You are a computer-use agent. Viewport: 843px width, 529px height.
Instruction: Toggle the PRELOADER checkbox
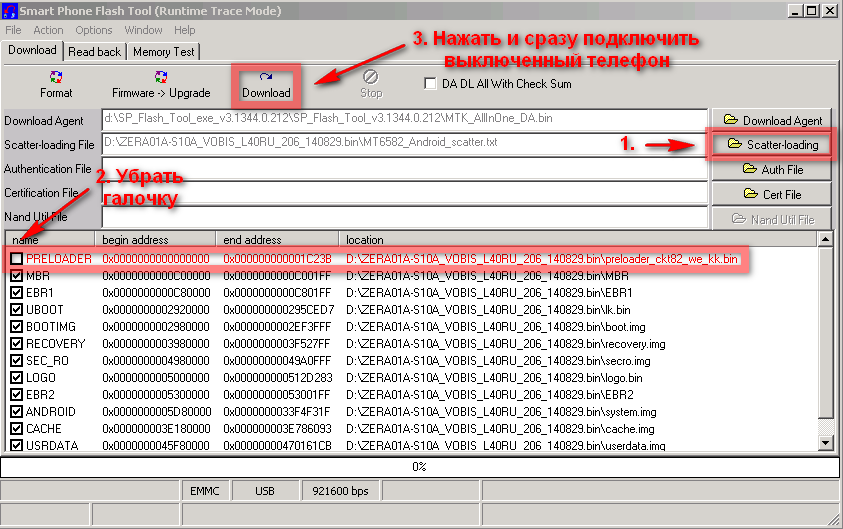pyautogui.click(x=17, y=259)
